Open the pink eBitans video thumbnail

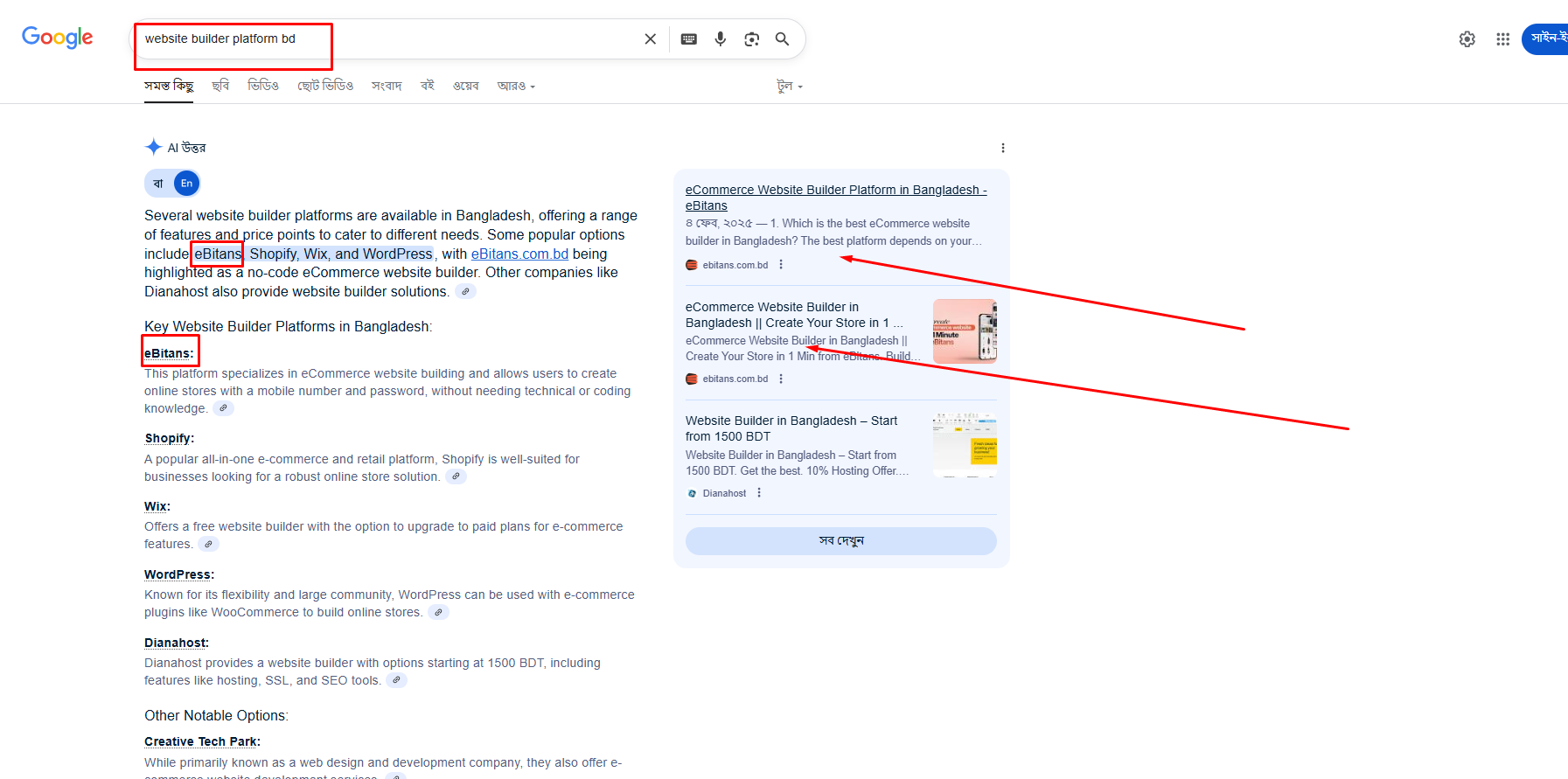coord(965,331)
